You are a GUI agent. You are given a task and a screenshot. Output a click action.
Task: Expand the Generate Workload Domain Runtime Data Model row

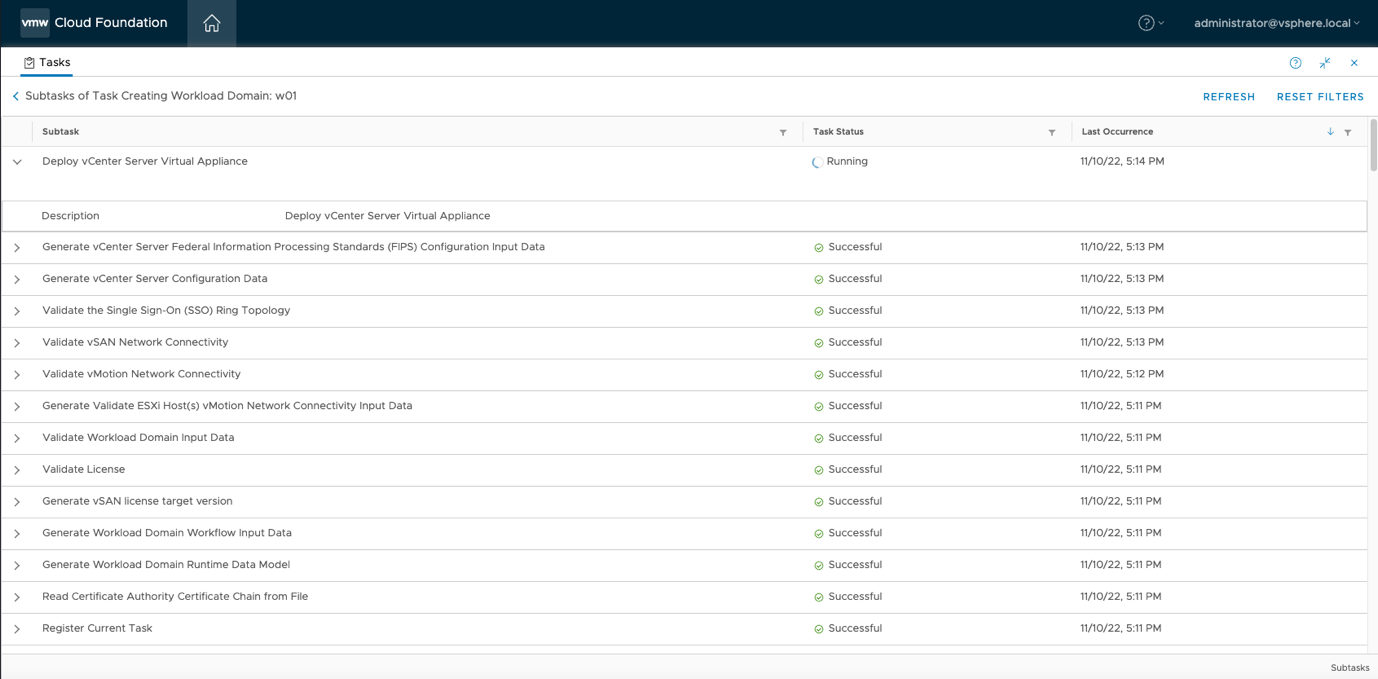tap(17, 565)
